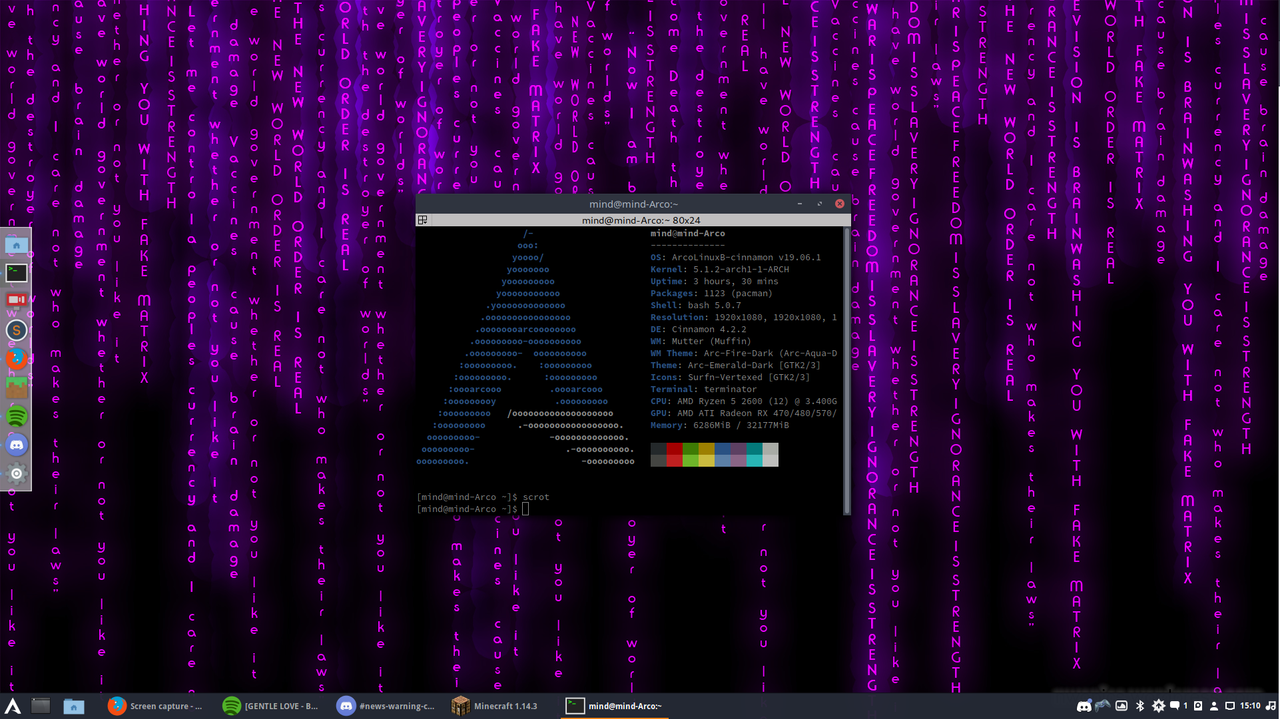Open the music note sound applet
This screenshot has height=719, width=1280.
[1270, 706]
